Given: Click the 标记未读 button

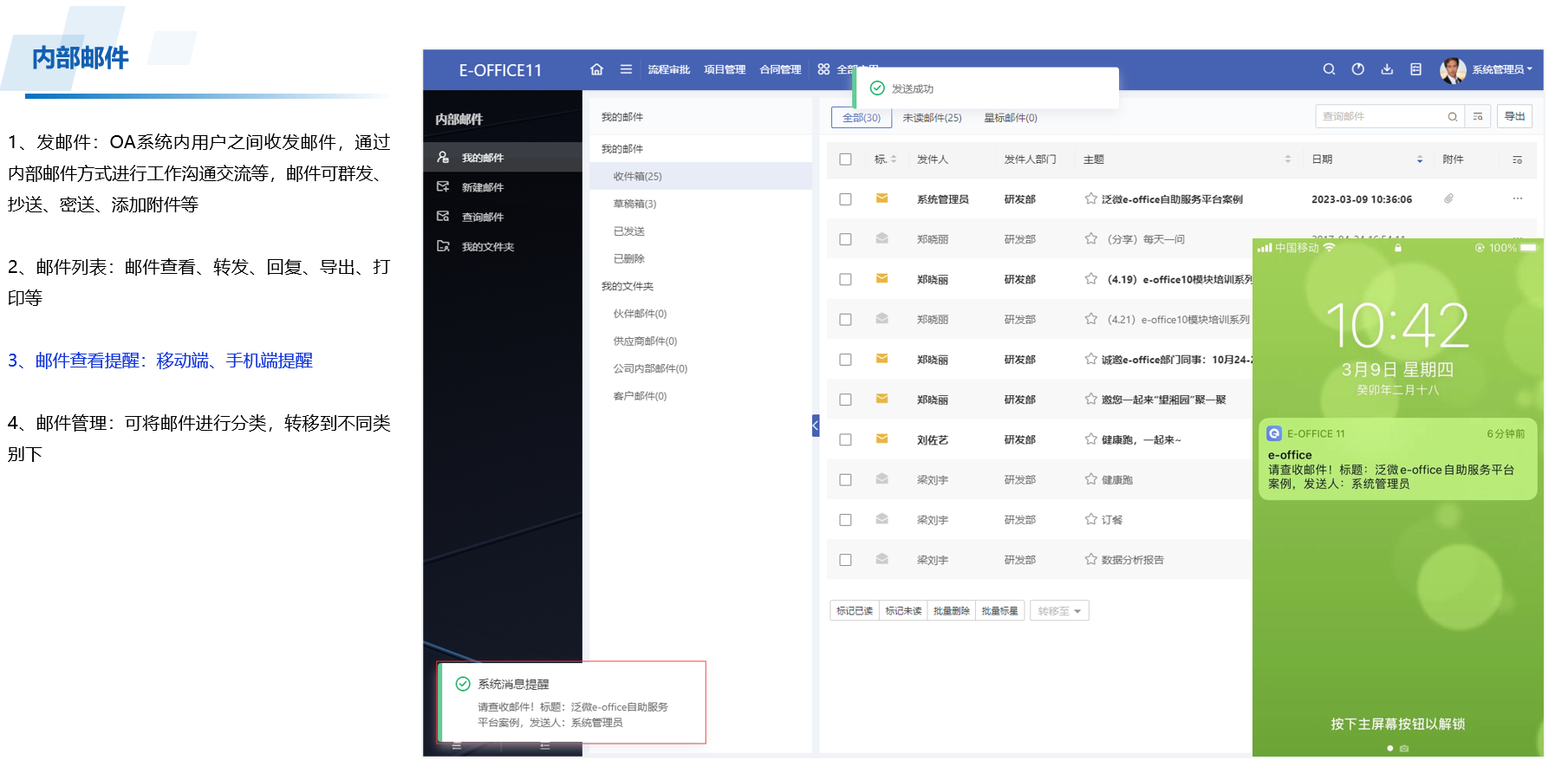Looking at the screenshot, I should 903,611.
